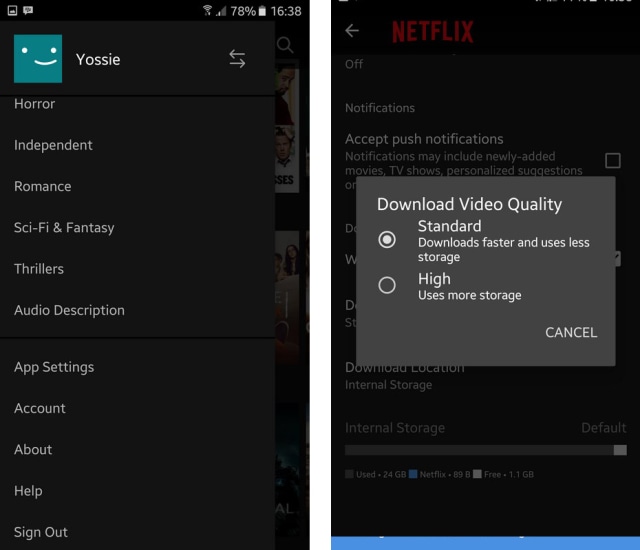Tap the Accept push notifications label

tap(424, 139)
